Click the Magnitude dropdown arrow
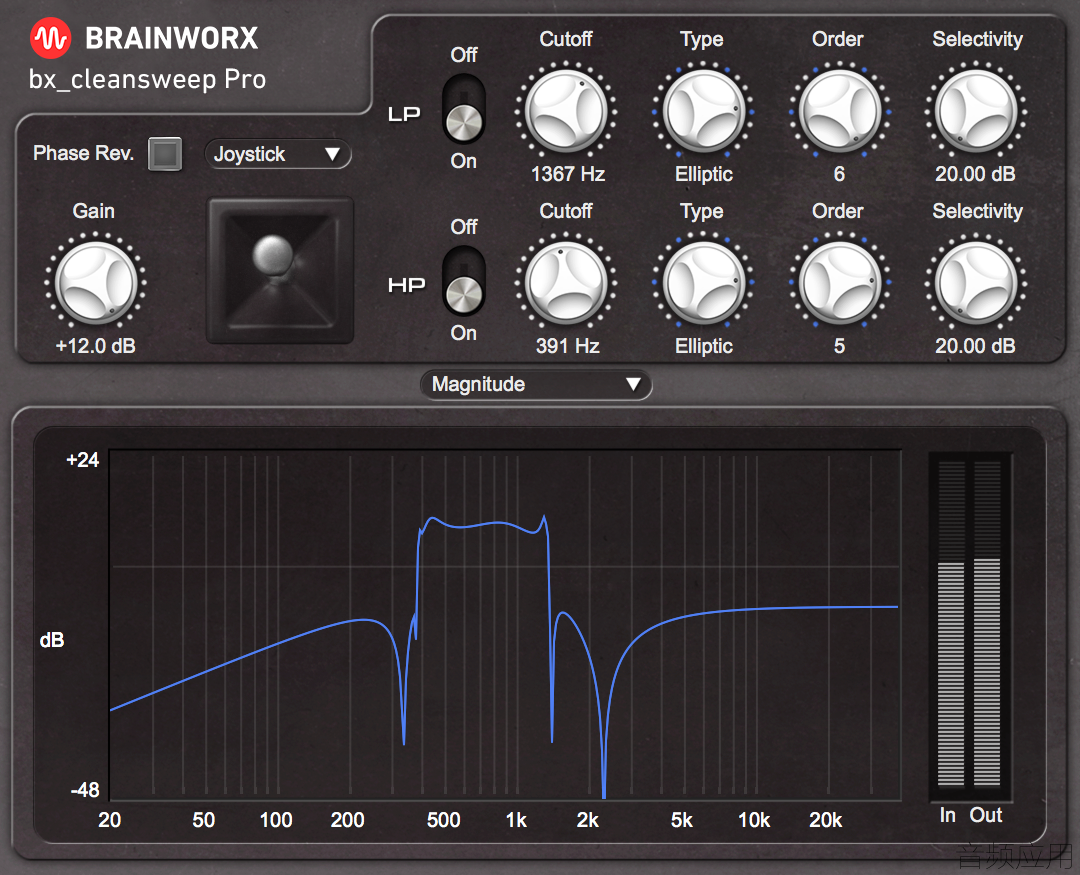The image size is (1080, 875). tap(633, 384)
